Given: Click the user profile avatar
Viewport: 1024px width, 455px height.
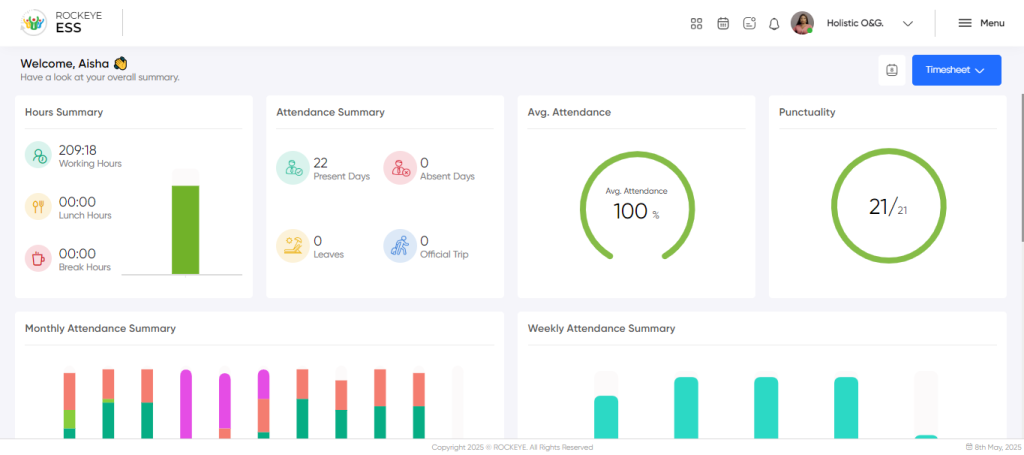Looking at the screenshot, I should click(x=802, y=23).
